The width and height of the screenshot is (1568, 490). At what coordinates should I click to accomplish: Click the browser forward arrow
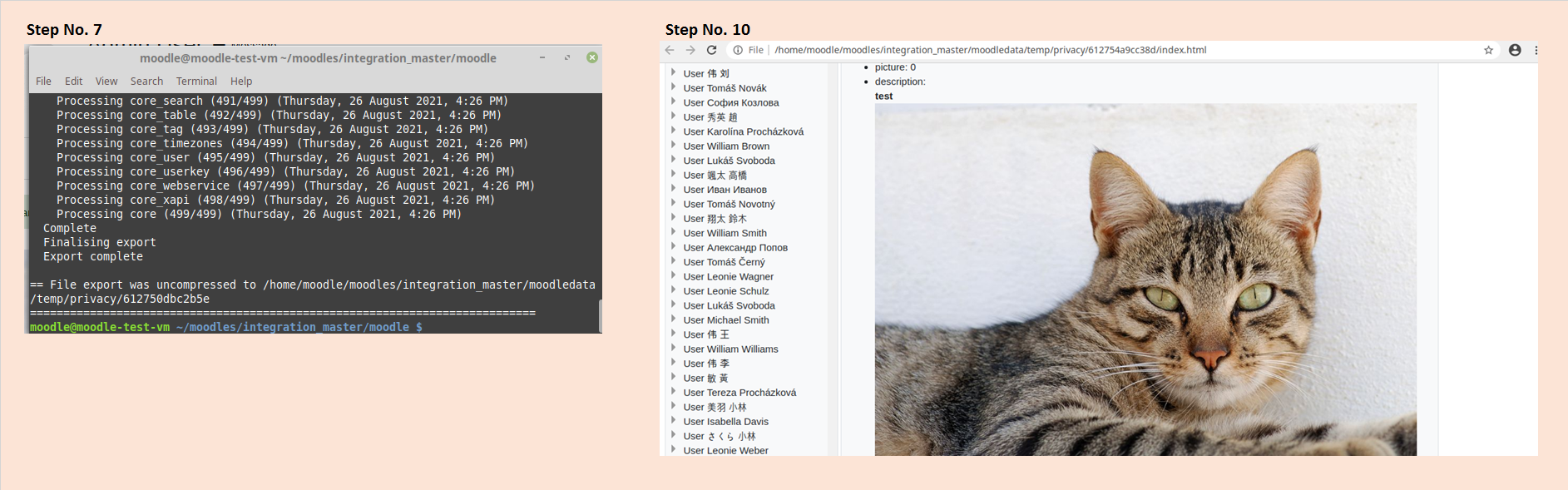point(690,50)
